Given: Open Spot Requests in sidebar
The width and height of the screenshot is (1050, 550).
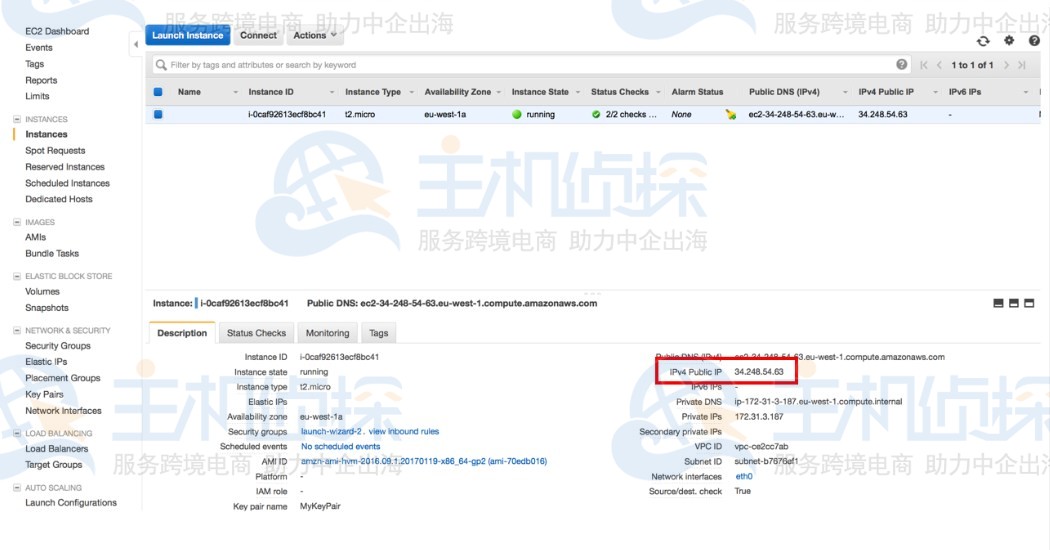Looking at the screenshot, I should 55,151.
